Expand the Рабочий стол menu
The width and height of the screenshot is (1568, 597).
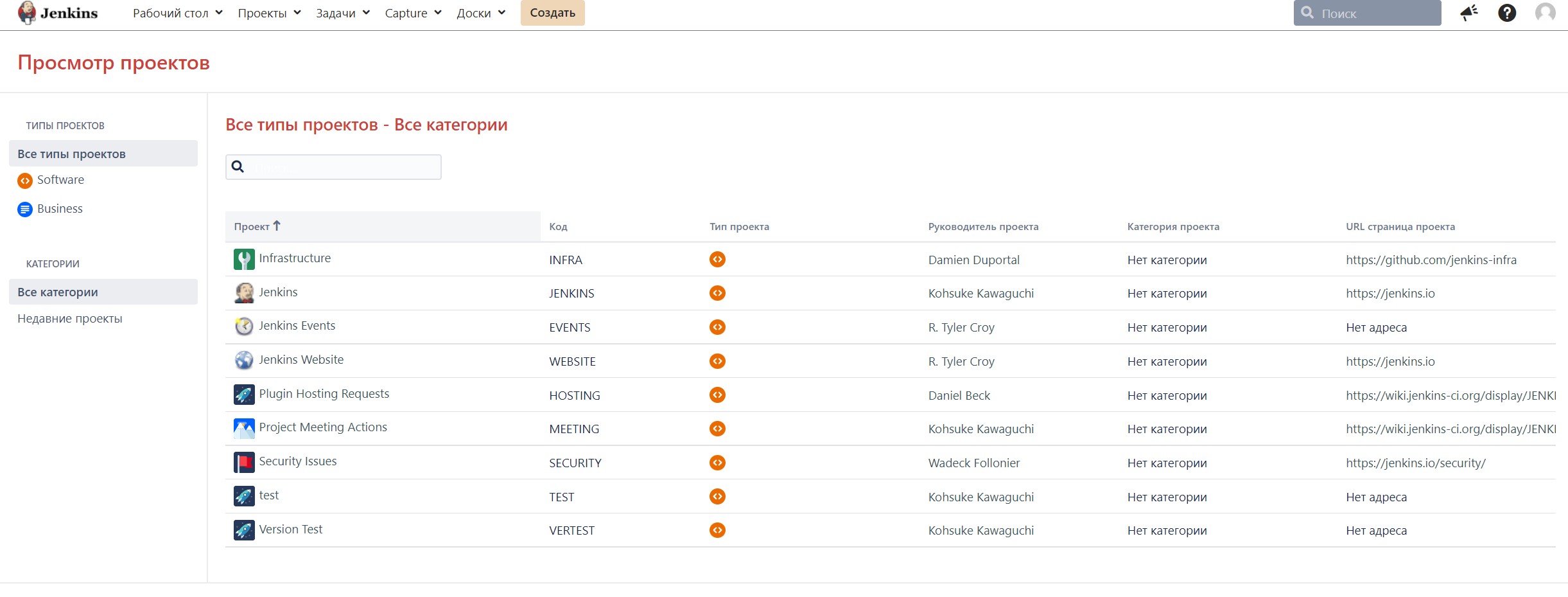coord(178,13)
